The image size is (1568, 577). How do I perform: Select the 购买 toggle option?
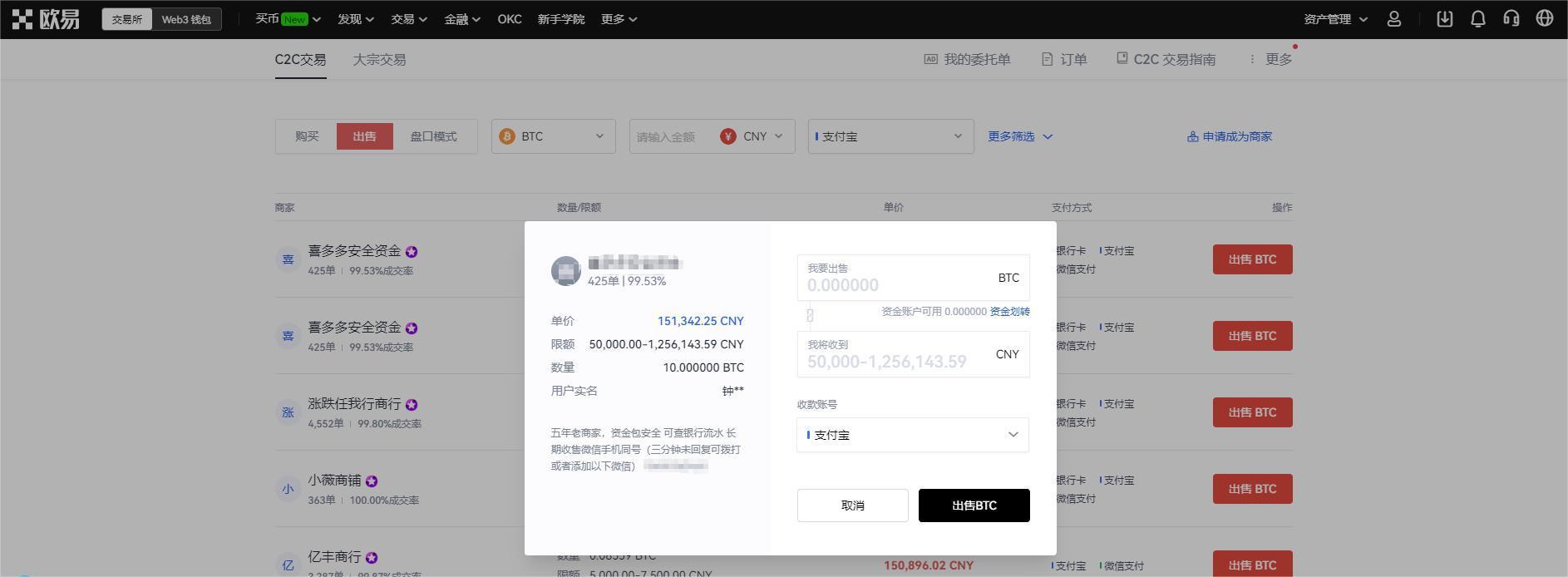(306, 136)
